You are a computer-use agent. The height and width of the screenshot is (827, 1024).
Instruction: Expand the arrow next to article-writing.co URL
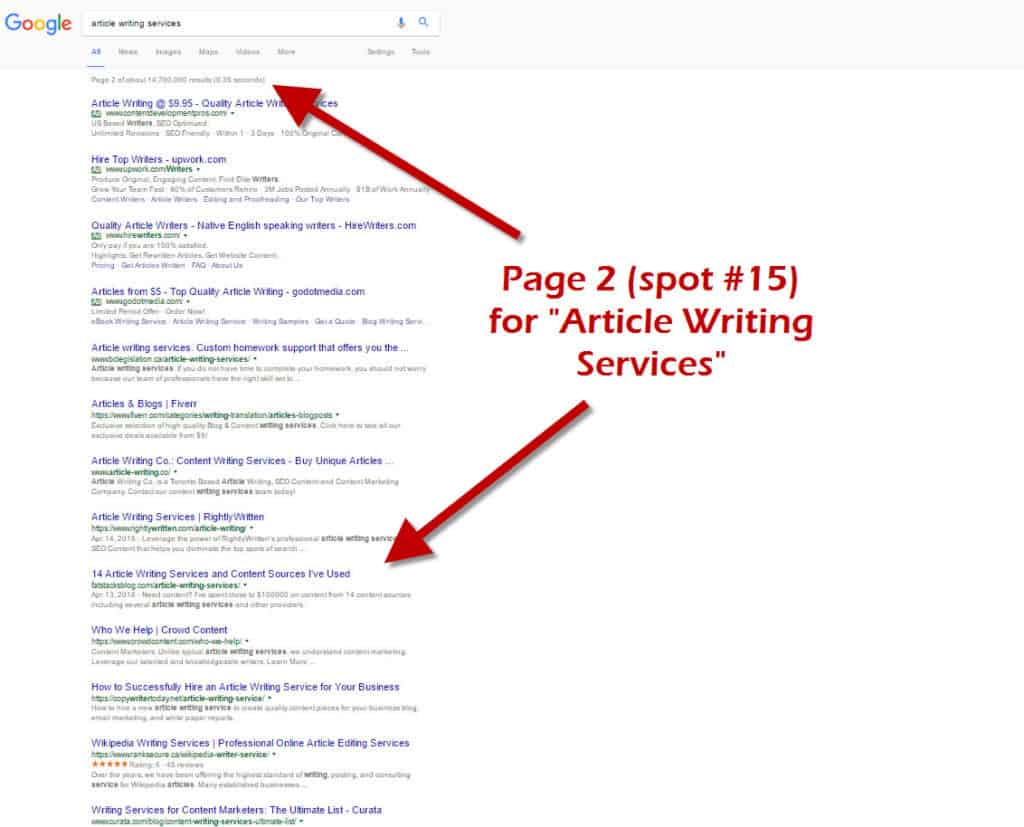[175, 472]
